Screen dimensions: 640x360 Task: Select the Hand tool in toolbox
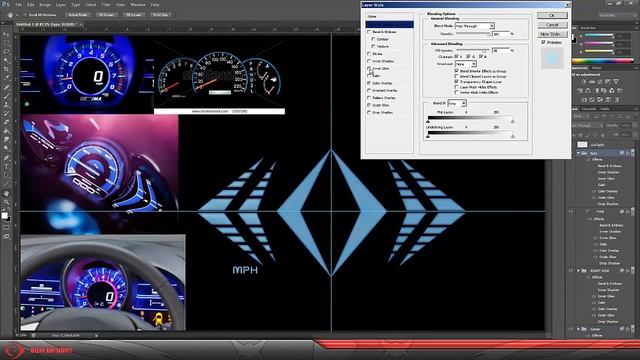[6, 193]
